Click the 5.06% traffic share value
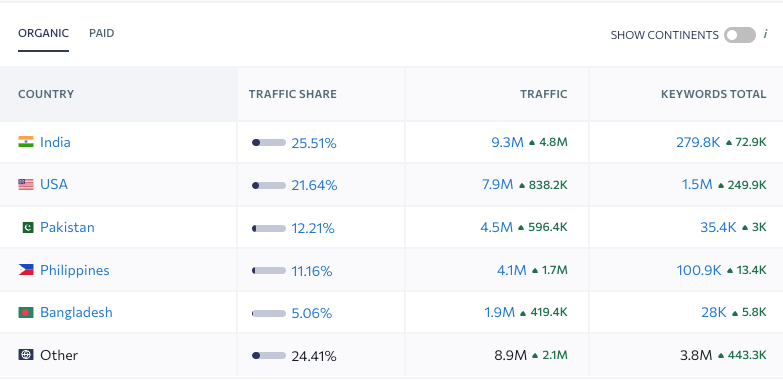The width and height of the screenshot is (783, 380). pos(312,313)
